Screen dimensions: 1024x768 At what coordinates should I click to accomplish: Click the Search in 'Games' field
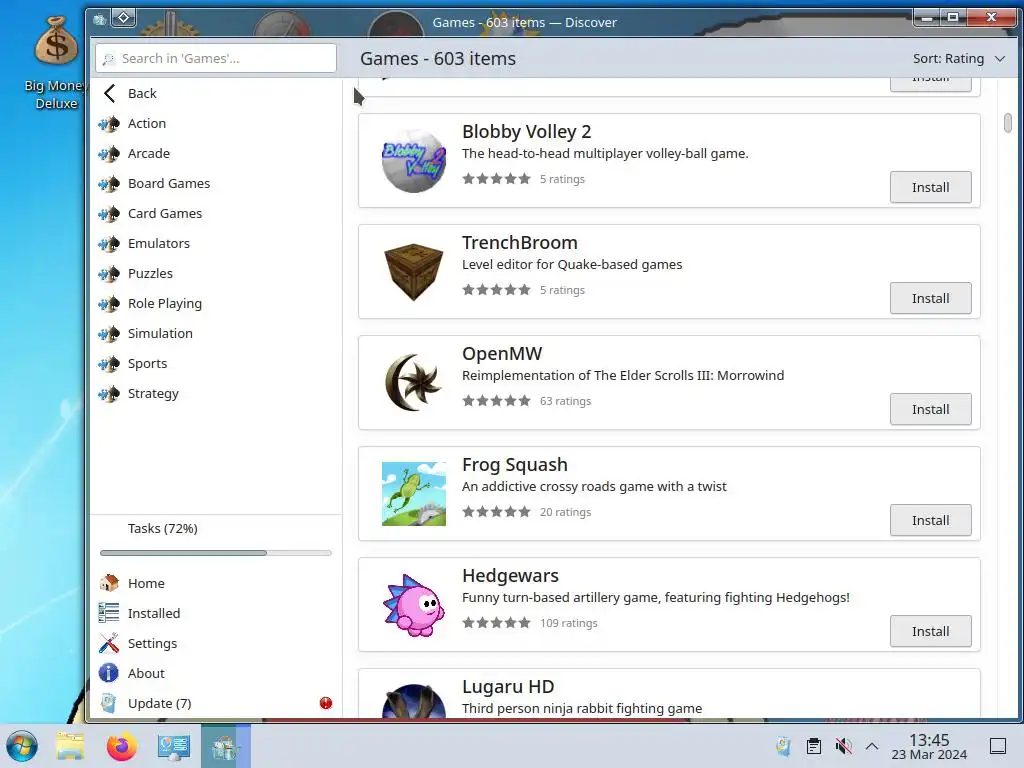click(216, 59)
